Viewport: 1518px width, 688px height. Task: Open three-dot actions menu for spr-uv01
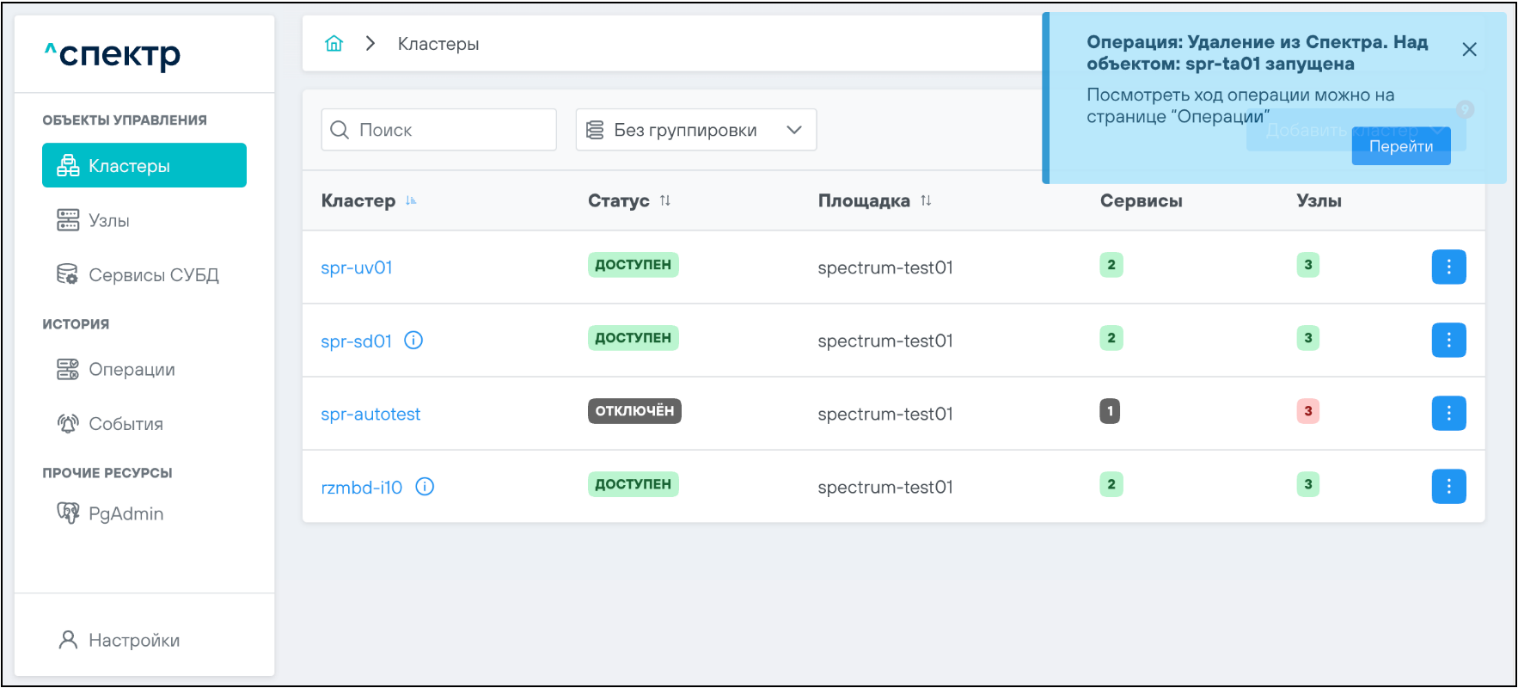click(x=1448, y=267)
